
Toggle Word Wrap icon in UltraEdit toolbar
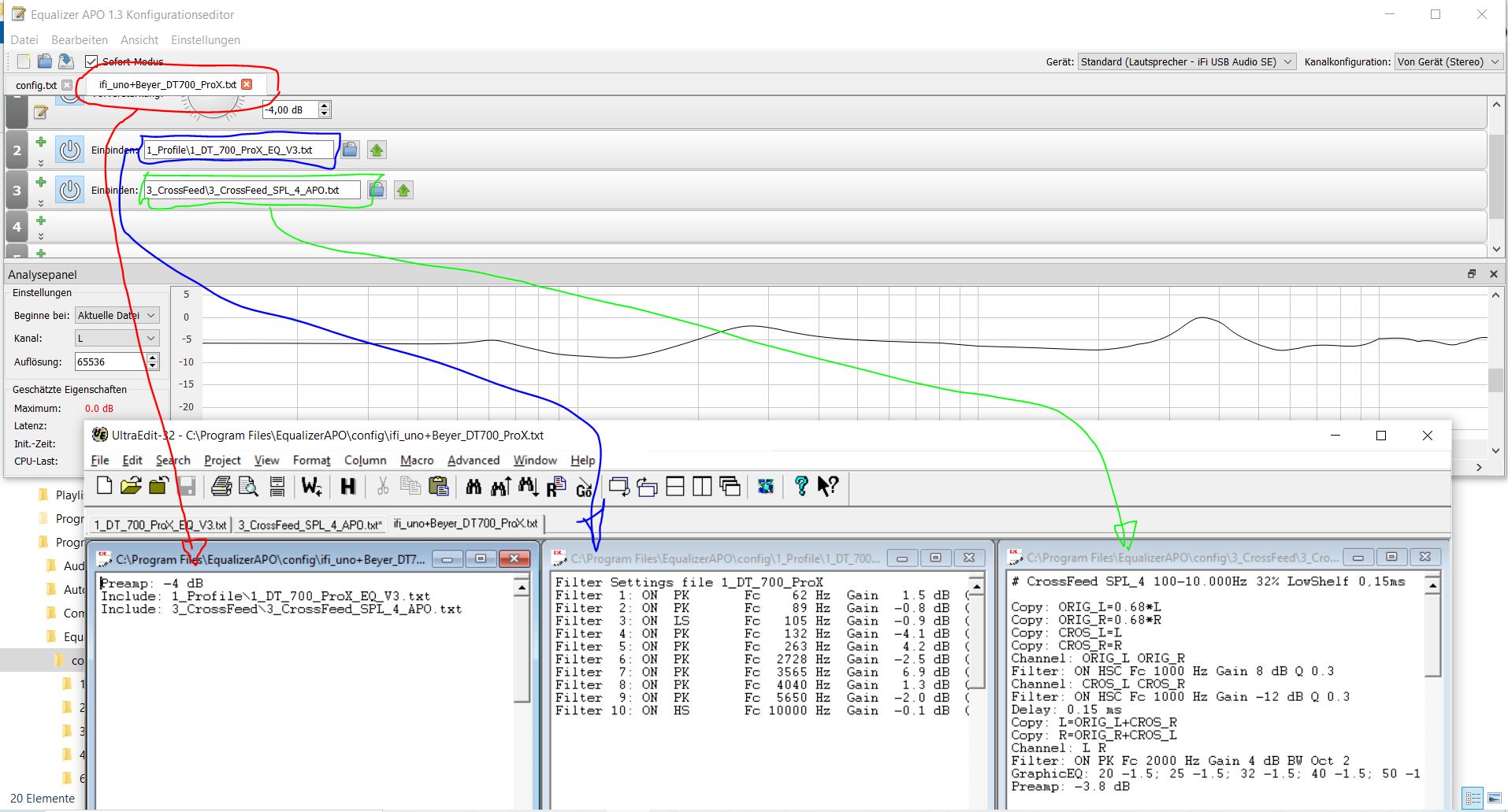pos(311,486)
